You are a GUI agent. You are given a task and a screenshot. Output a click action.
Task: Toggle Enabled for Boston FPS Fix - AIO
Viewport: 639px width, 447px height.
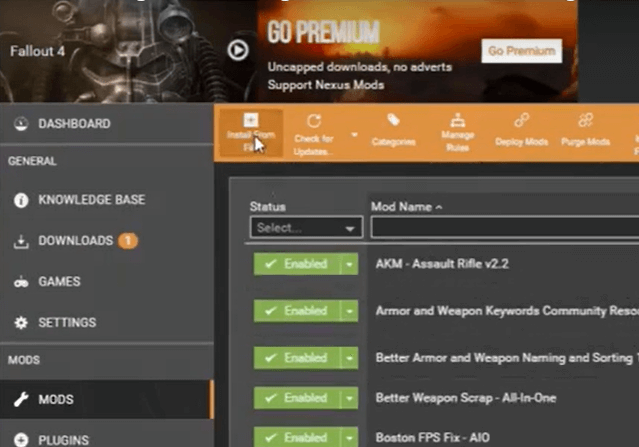(297, 438)
